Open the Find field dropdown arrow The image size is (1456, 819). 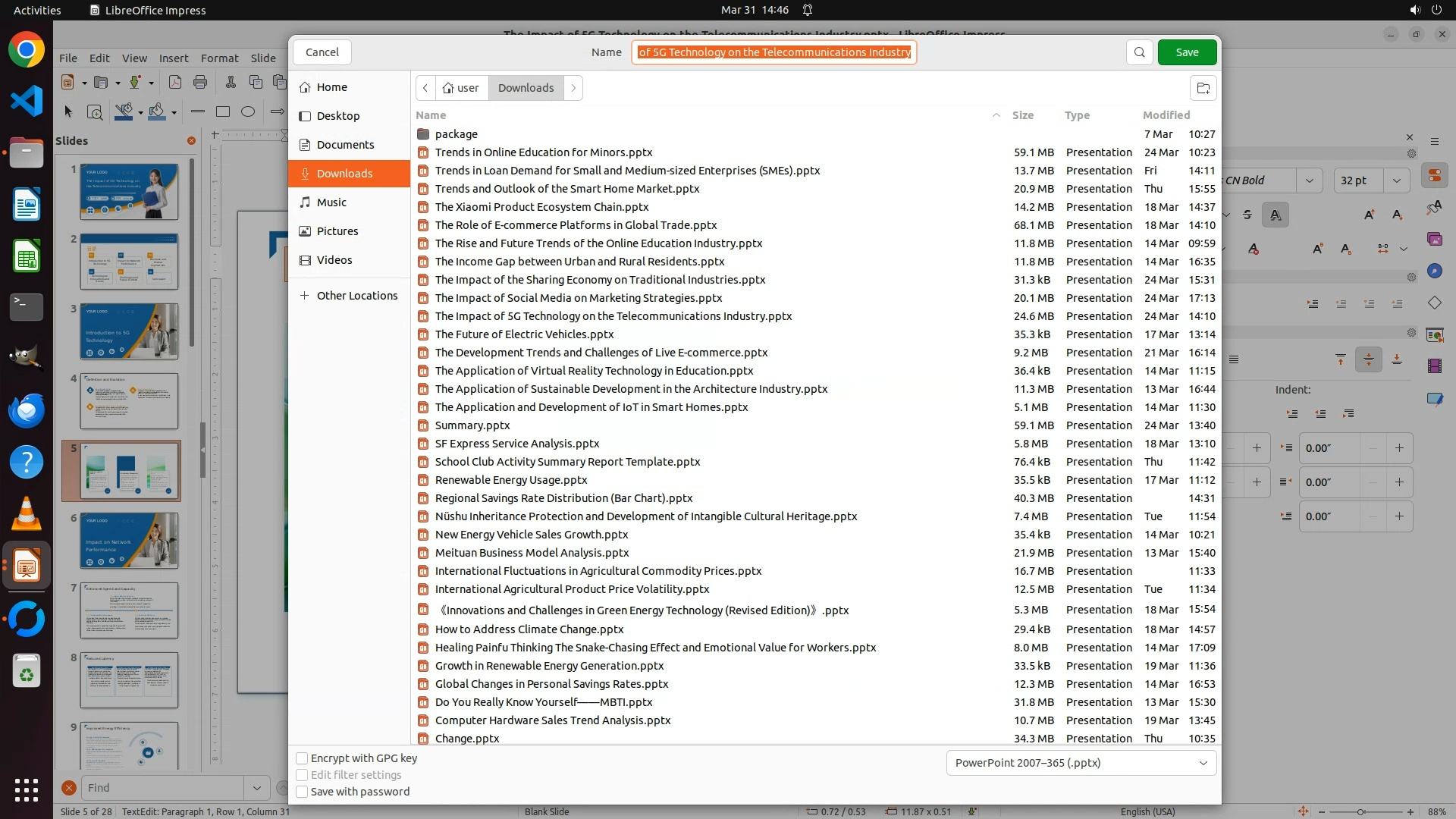(256, 788)
